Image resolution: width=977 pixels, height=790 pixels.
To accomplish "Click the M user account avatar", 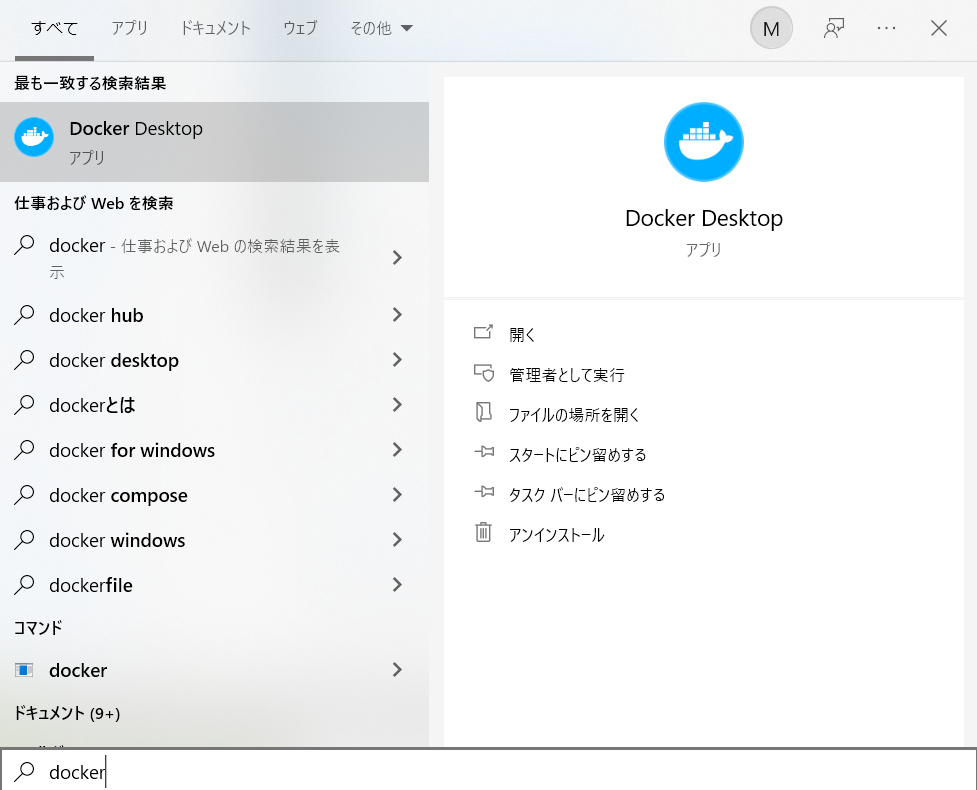I will click(771, 29).
